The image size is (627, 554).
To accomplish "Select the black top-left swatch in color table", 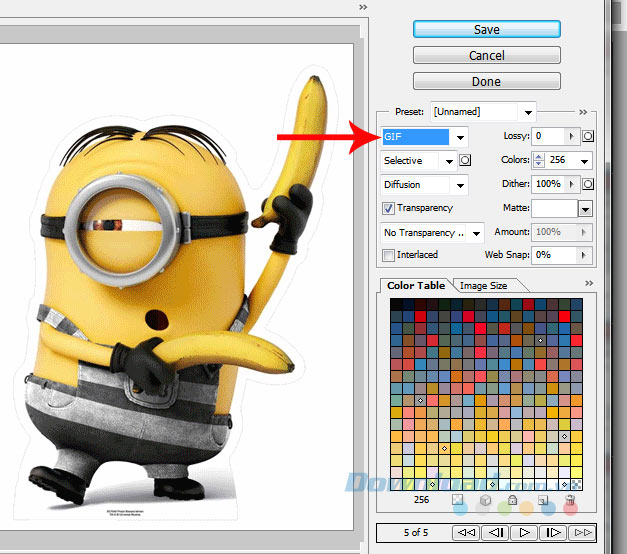I will pyautogui.click(x=396, y=304).
